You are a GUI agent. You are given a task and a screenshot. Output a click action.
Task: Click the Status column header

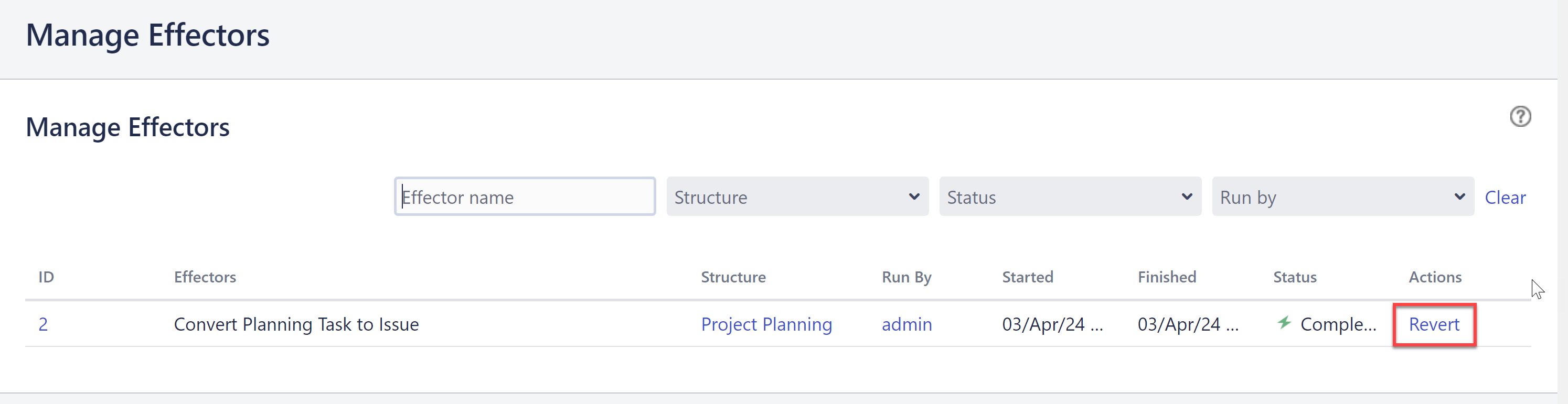[1295, 277]
